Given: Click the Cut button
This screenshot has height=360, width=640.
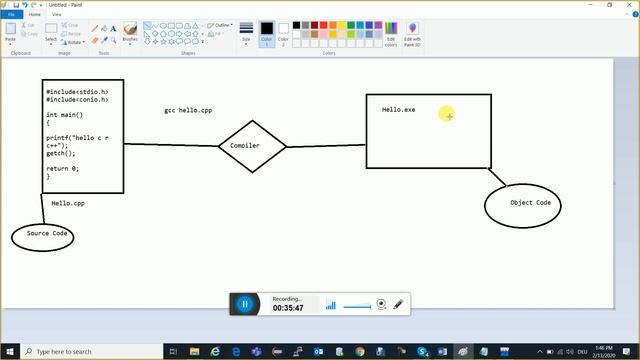Looking at the screenshot, I should 28,25.
